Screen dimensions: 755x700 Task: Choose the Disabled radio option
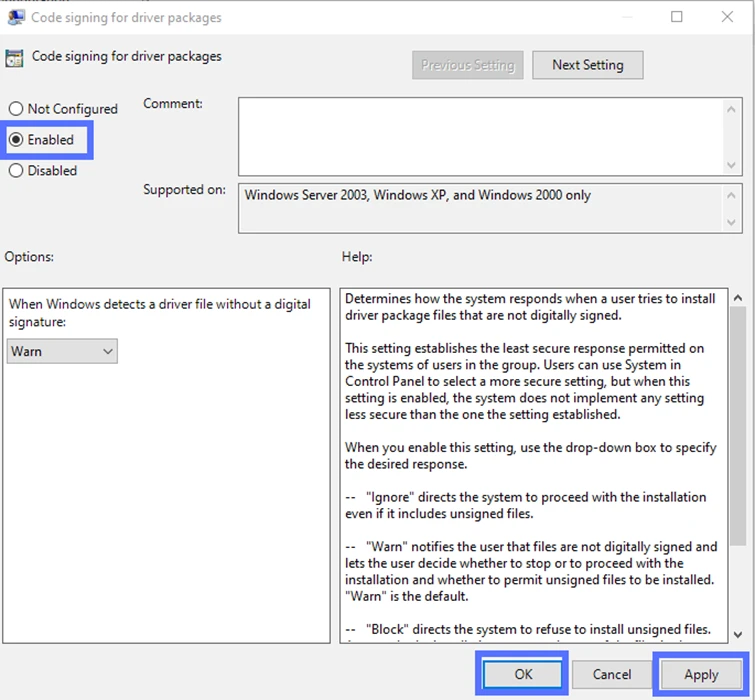point(16,171)
